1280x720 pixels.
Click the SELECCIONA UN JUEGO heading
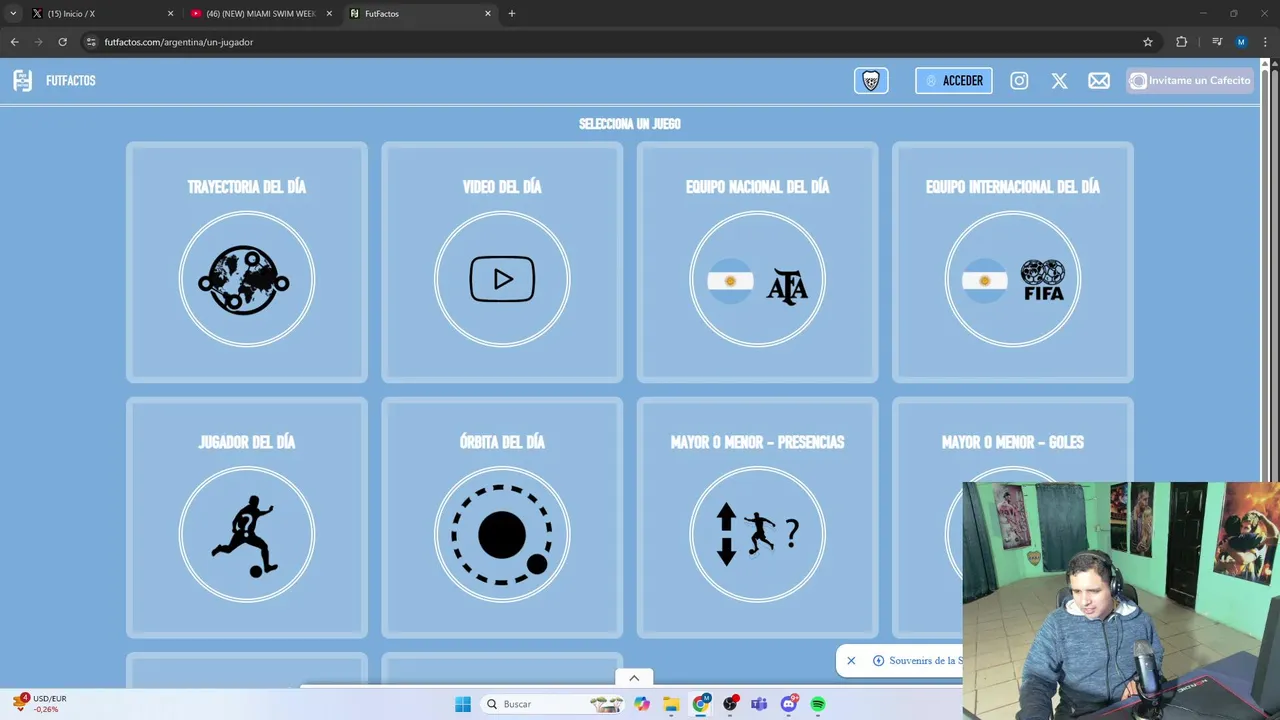tap(630, 124)
